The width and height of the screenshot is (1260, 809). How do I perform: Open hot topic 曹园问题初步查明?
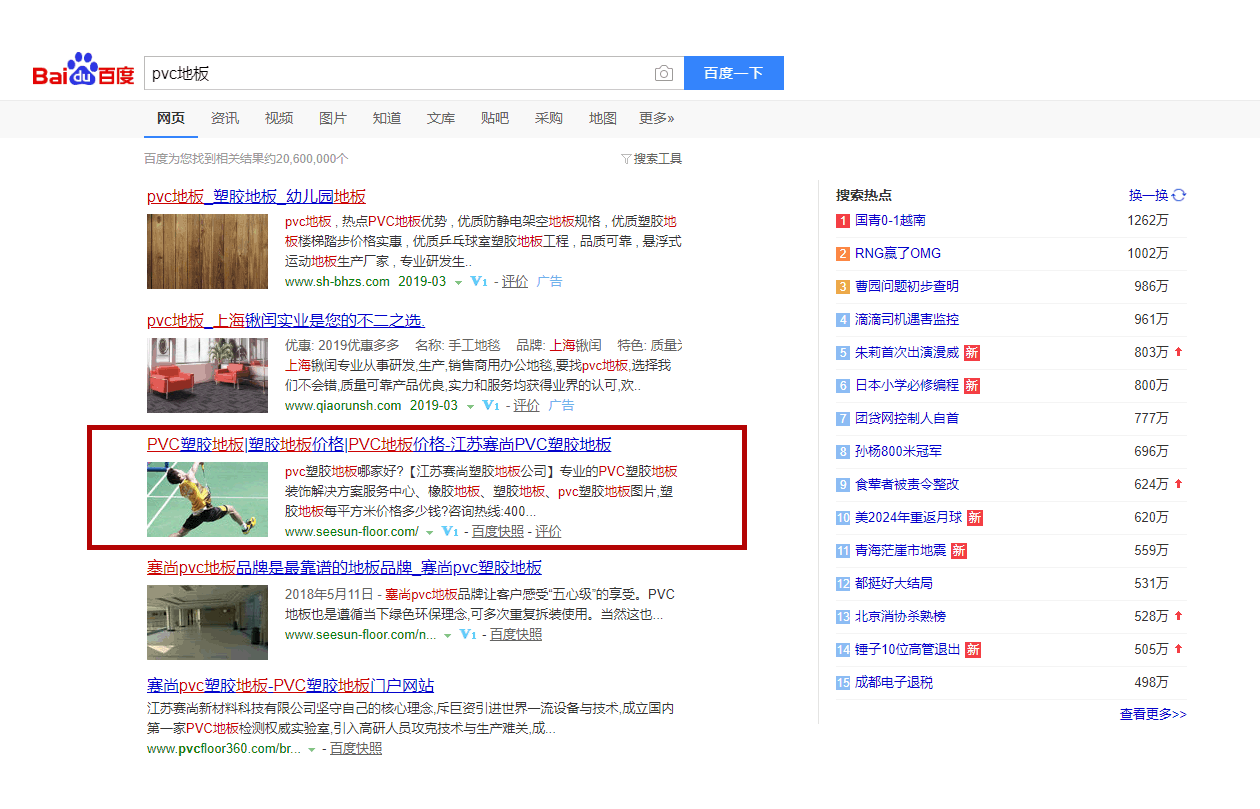pos(907,286)
